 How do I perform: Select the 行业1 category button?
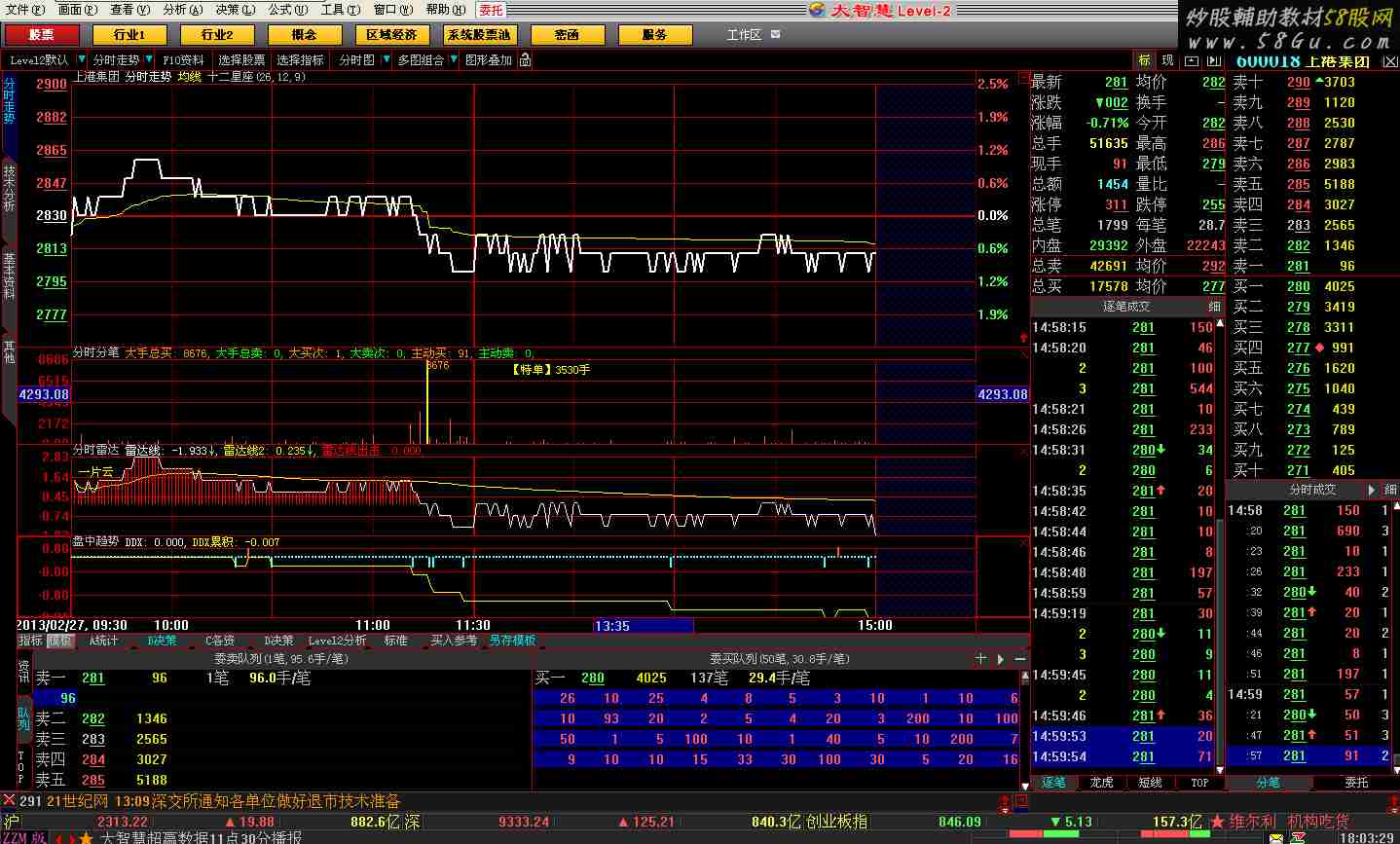(129, 34)
